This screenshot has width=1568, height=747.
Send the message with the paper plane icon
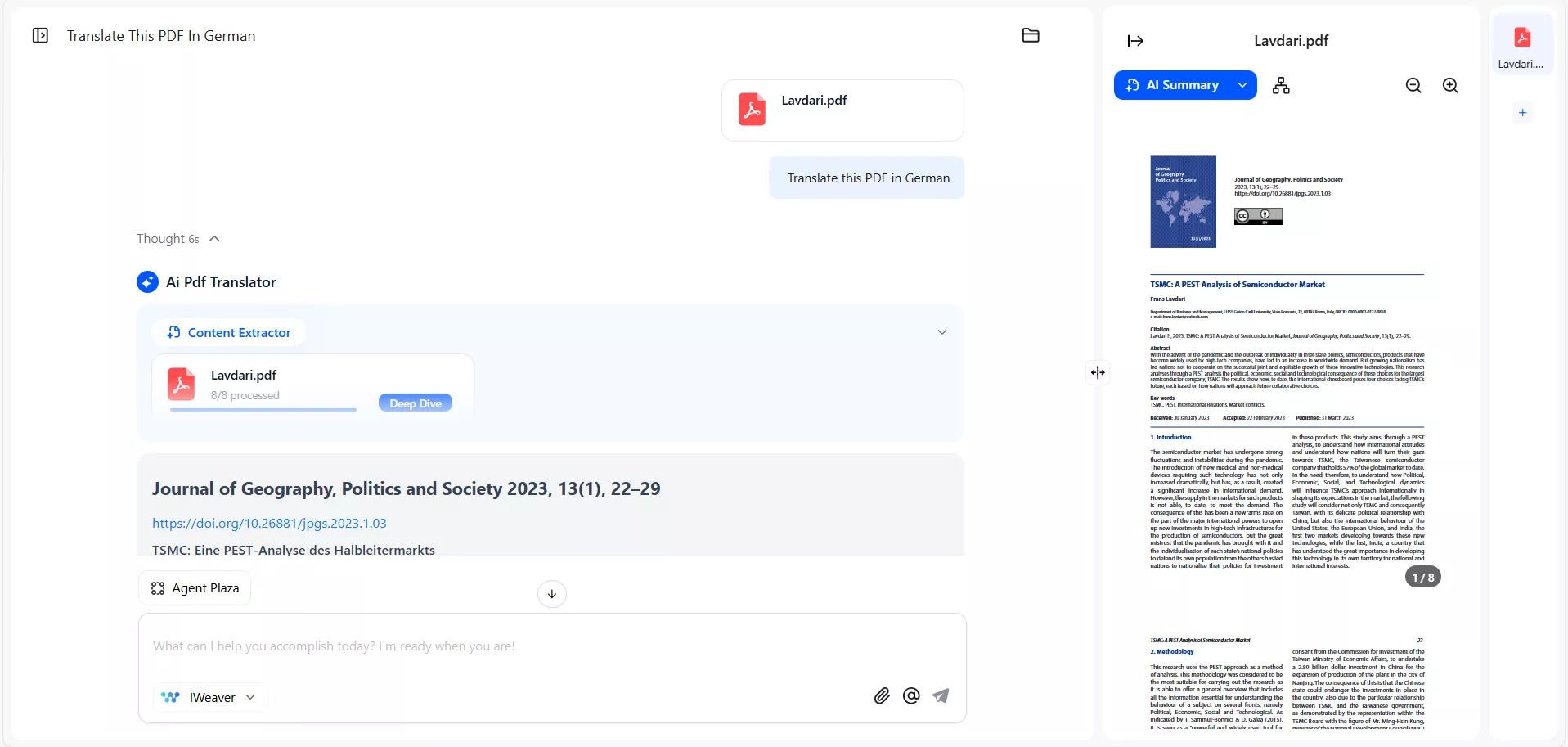[x=941, y=695]
